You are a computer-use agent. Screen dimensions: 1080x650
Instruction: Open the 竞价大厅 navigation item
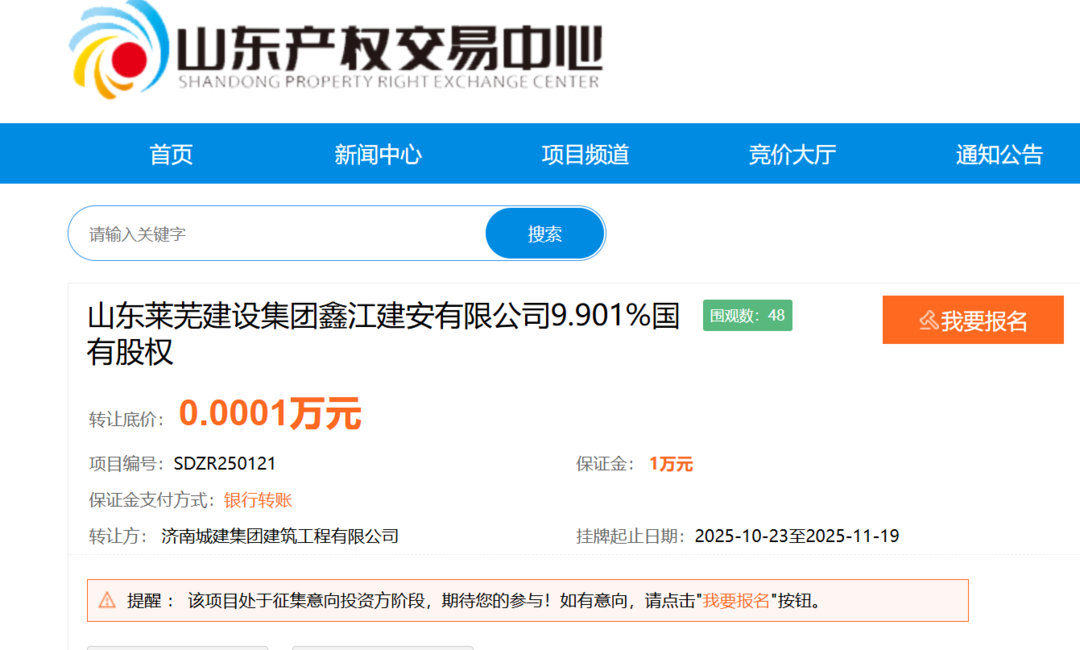pos(792,154)
